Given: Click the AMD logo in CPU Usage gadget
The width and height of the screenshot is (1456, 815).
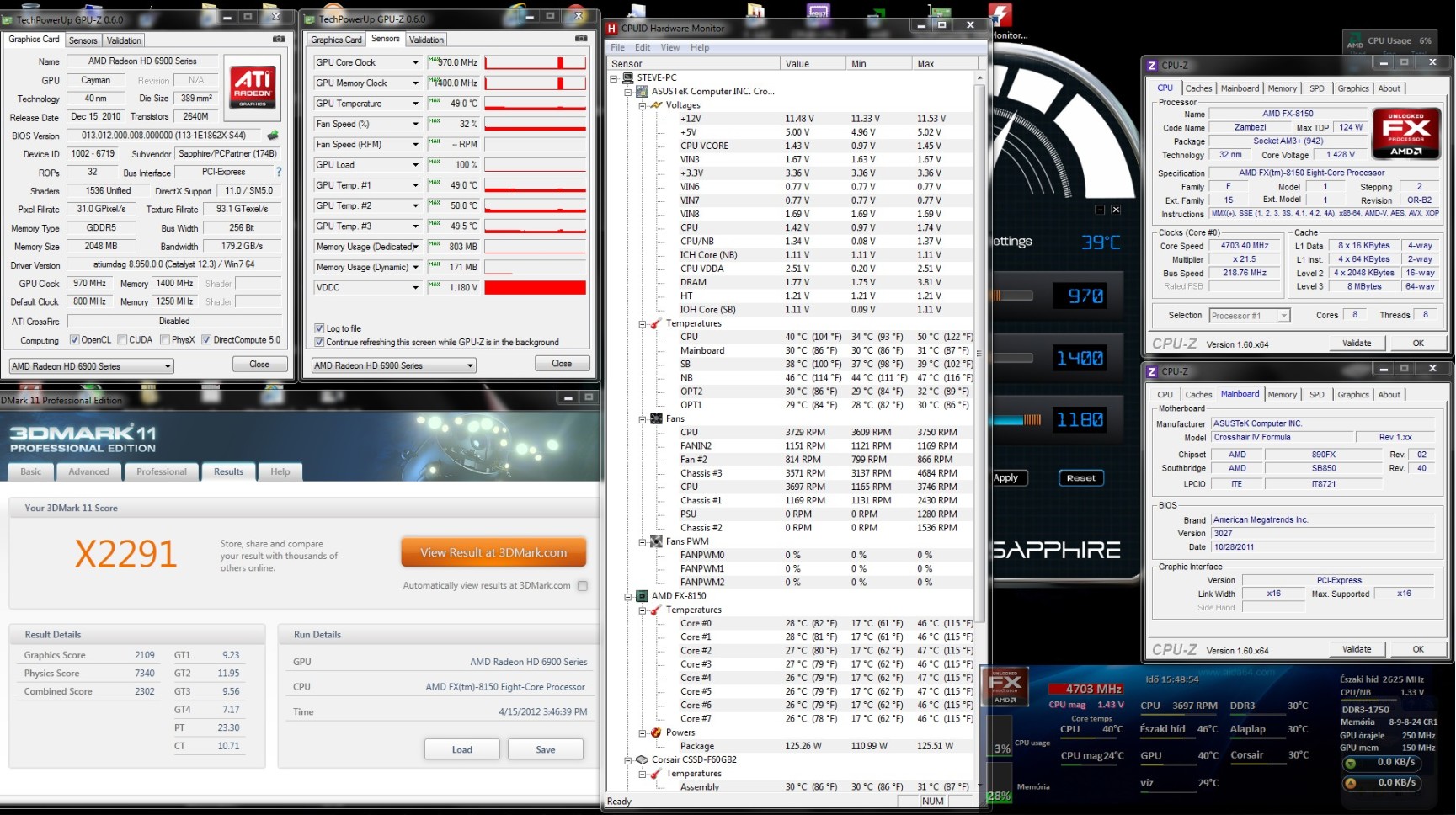Looking at the screenshot, I should pos(1355,42).
